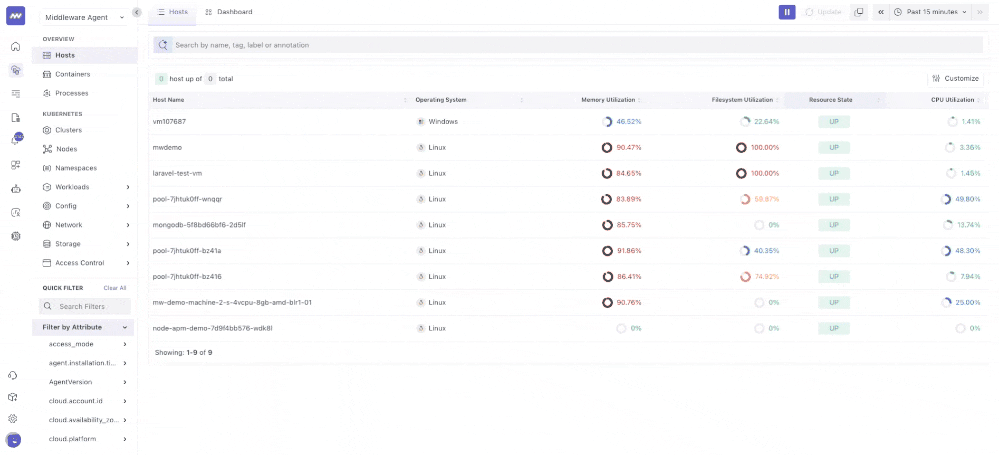Collapse the sidebar with the arrow button
The height and width of the screenshot is (455, 999).
click(x=137, y=12)
